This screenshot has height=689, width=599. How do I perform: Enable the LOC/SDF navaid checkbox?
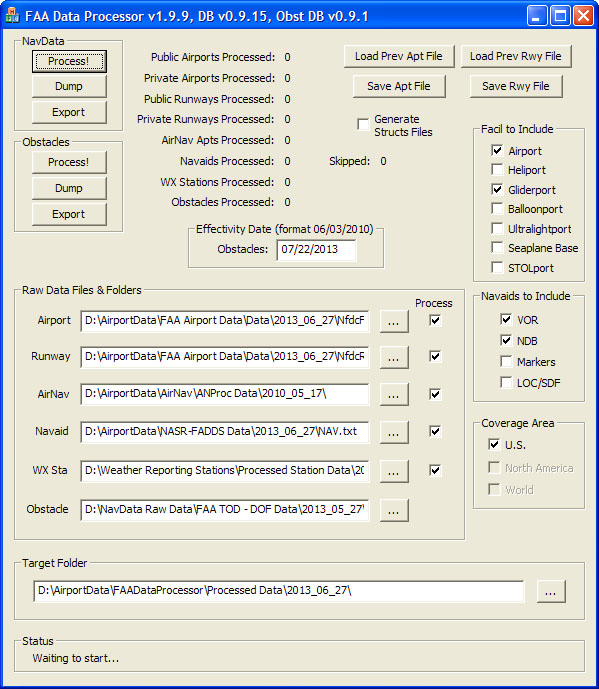(x=506, y=383)
